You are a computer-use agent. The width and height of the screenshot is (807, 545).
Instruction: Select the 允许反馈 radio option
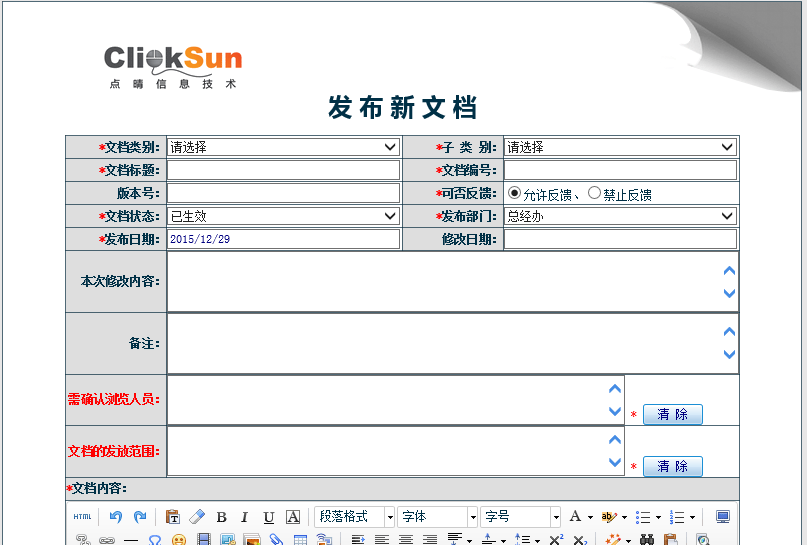514,193
